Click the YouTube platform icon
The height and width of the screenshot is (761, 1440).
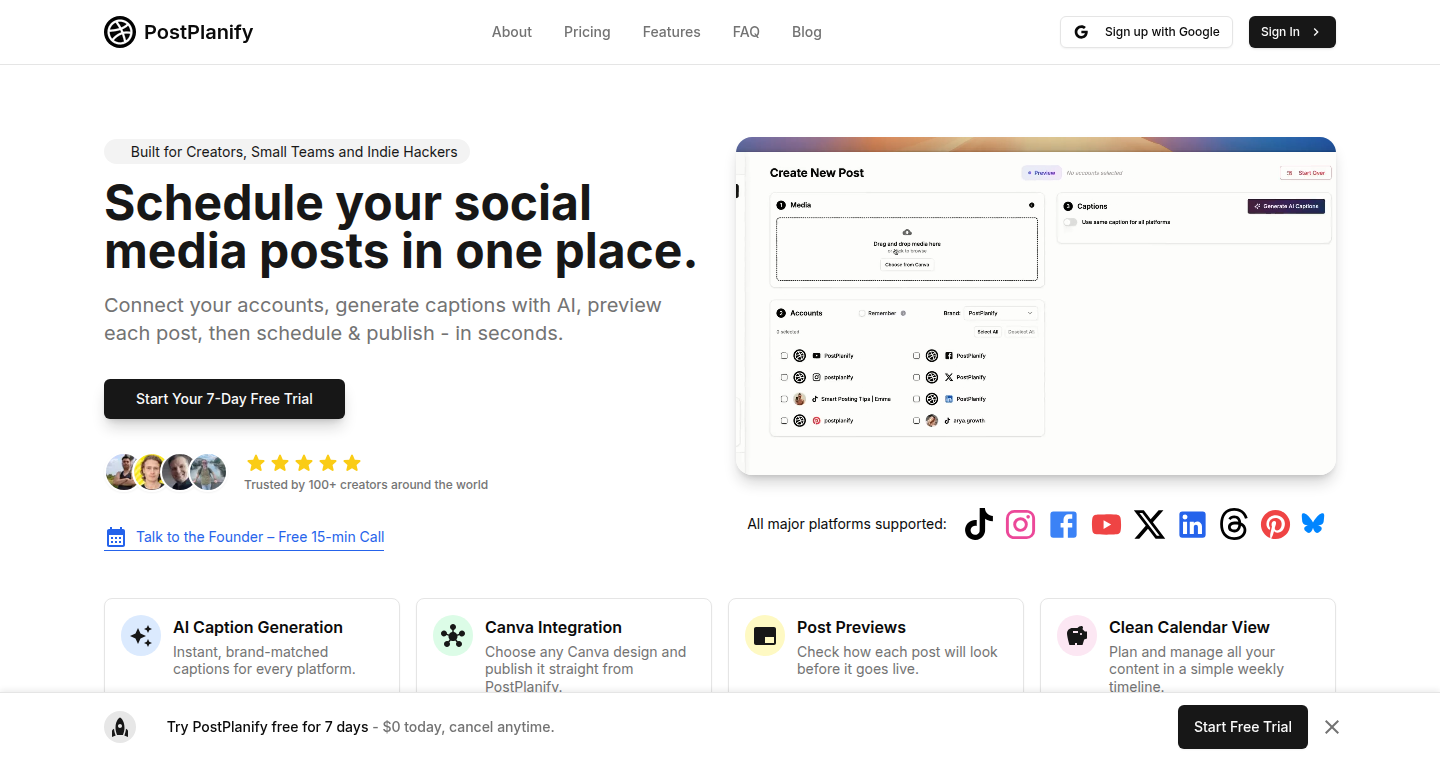coord(1106,524)
